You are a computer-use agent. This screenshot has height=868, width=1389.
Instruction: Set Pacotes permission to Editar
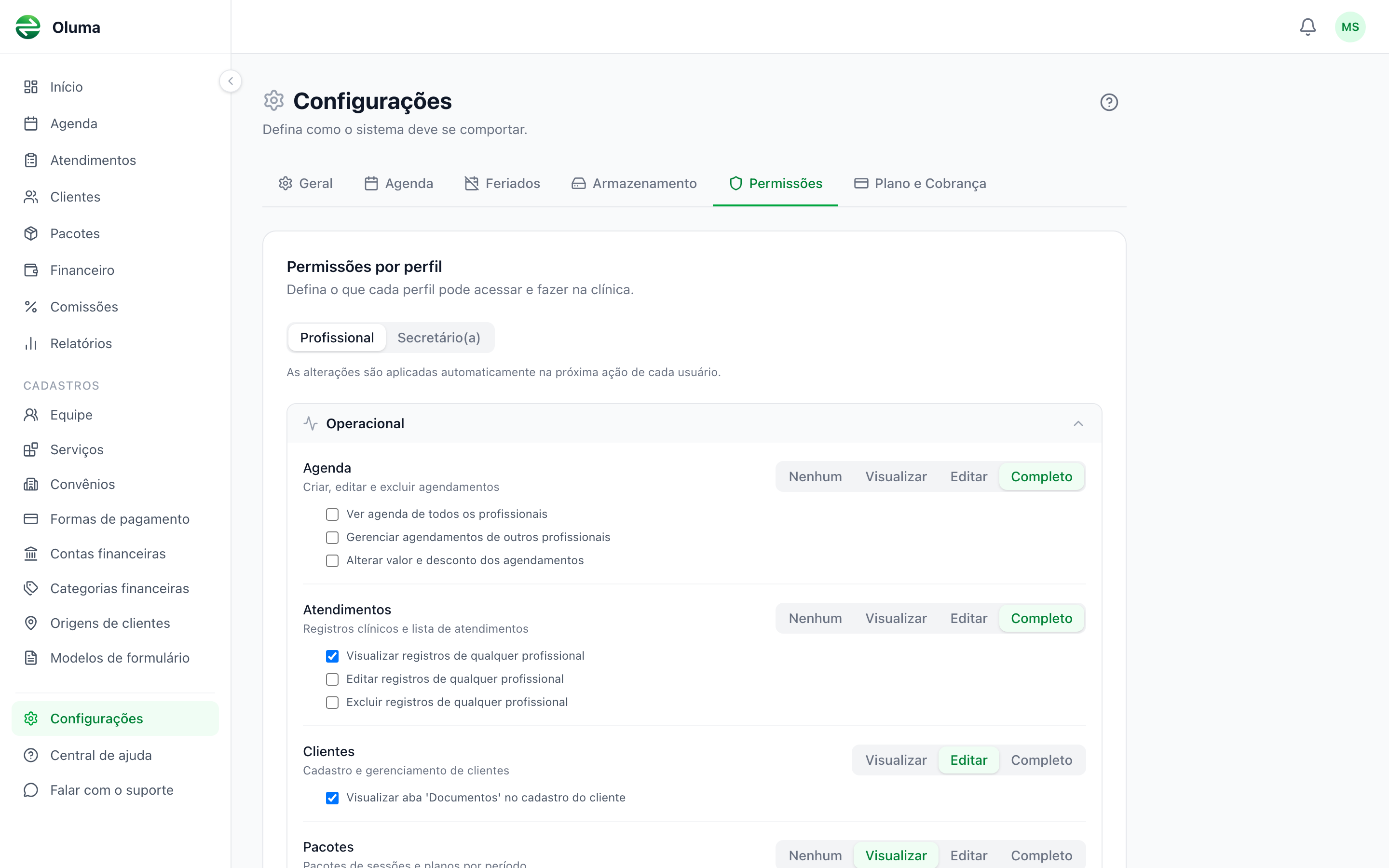click(x=969, y=855)
